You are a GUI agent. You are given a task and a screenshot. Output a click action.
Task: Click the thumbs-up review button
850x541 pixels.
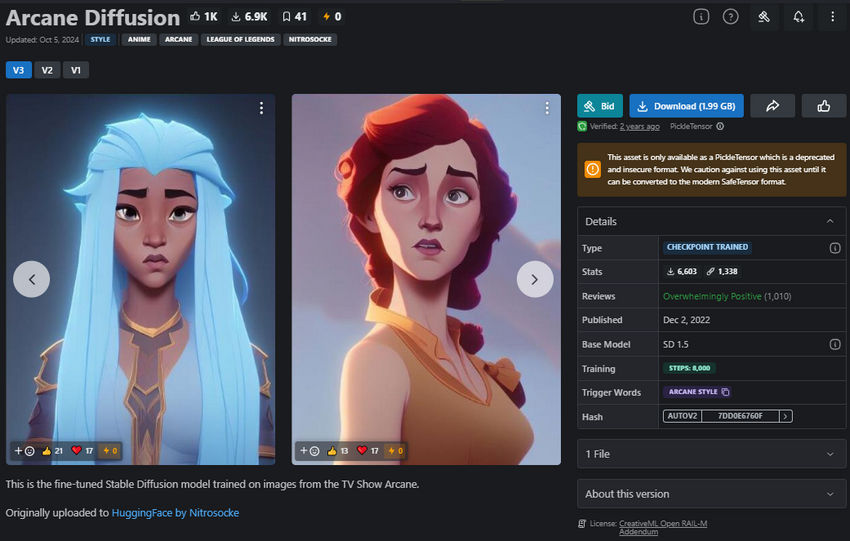point(823,106)
